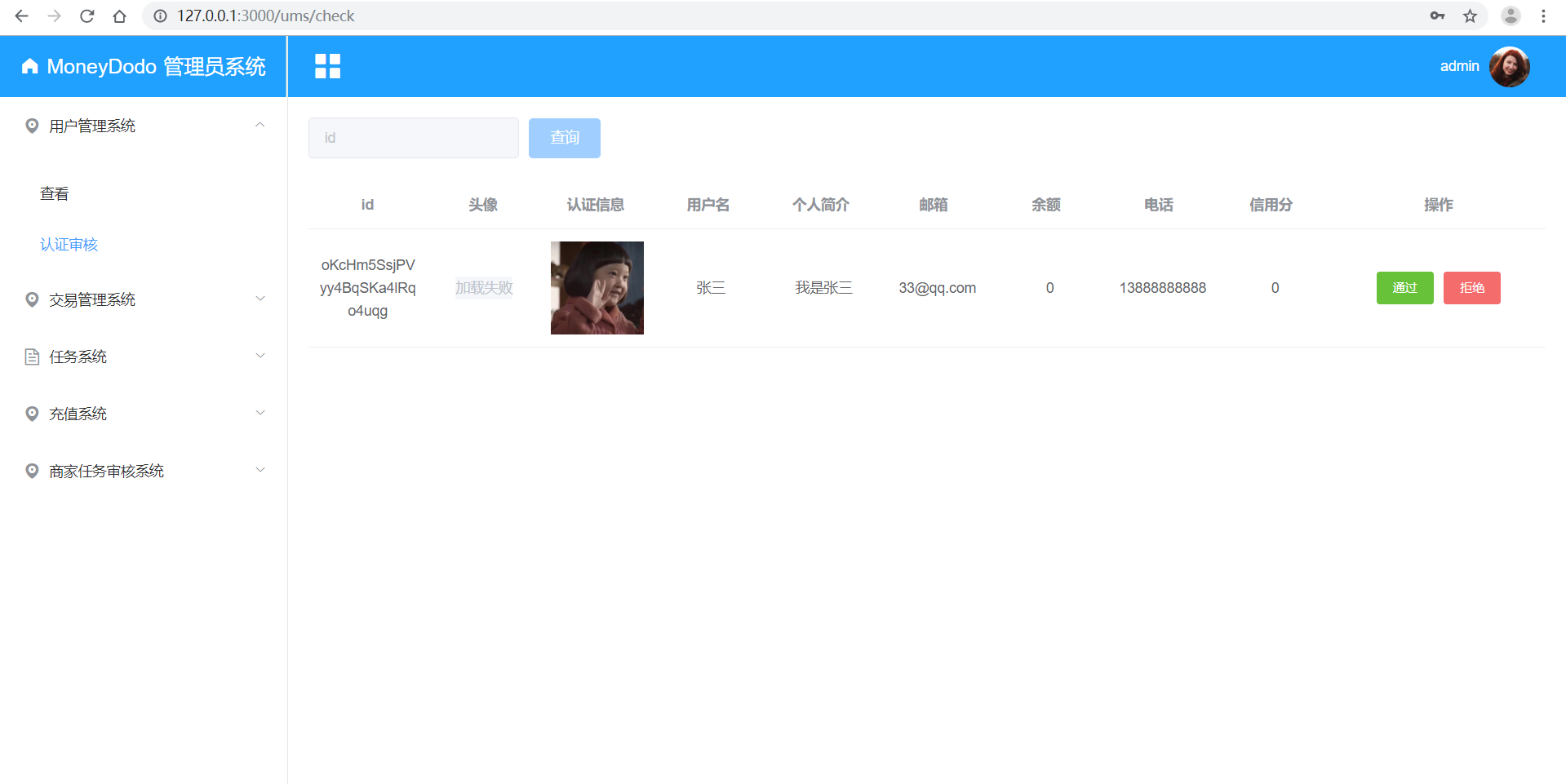Expand the 充值系统 menu chevron
The height and width of the screenshot is (784, 1566).
point(260,413)
